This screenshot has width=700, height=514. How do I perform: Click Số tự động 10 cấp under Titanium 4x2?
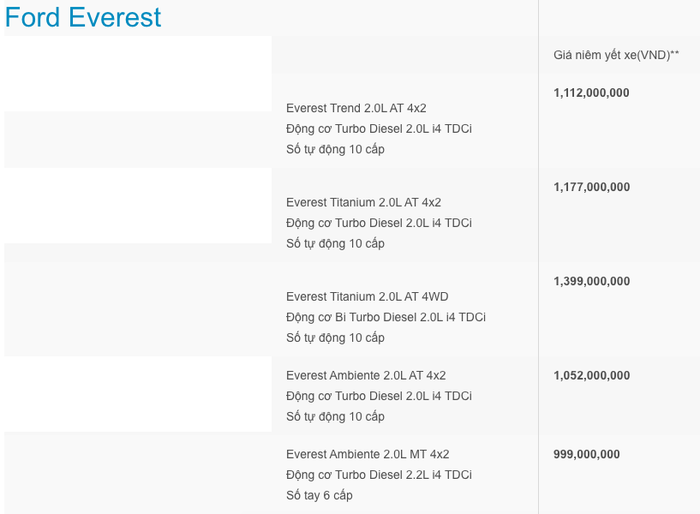point(335,244)
